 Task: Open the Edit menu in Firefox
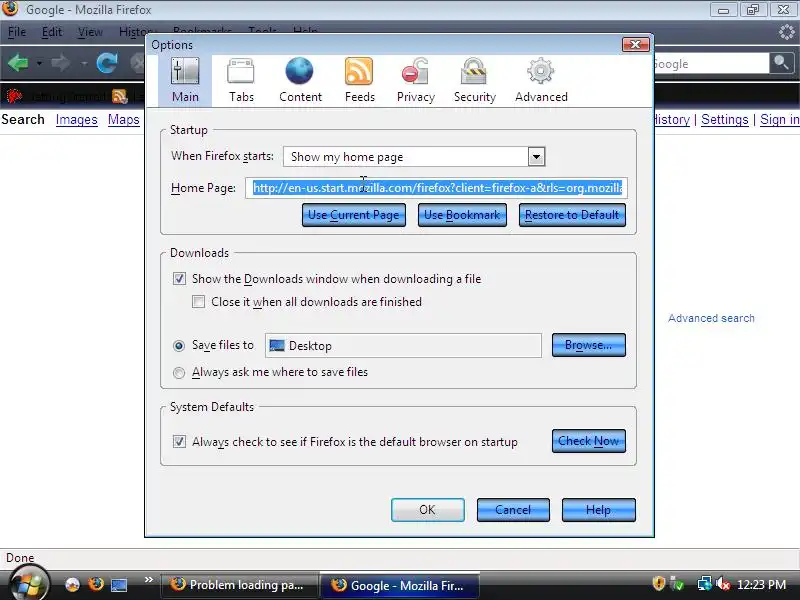click(x=52, y=32)
